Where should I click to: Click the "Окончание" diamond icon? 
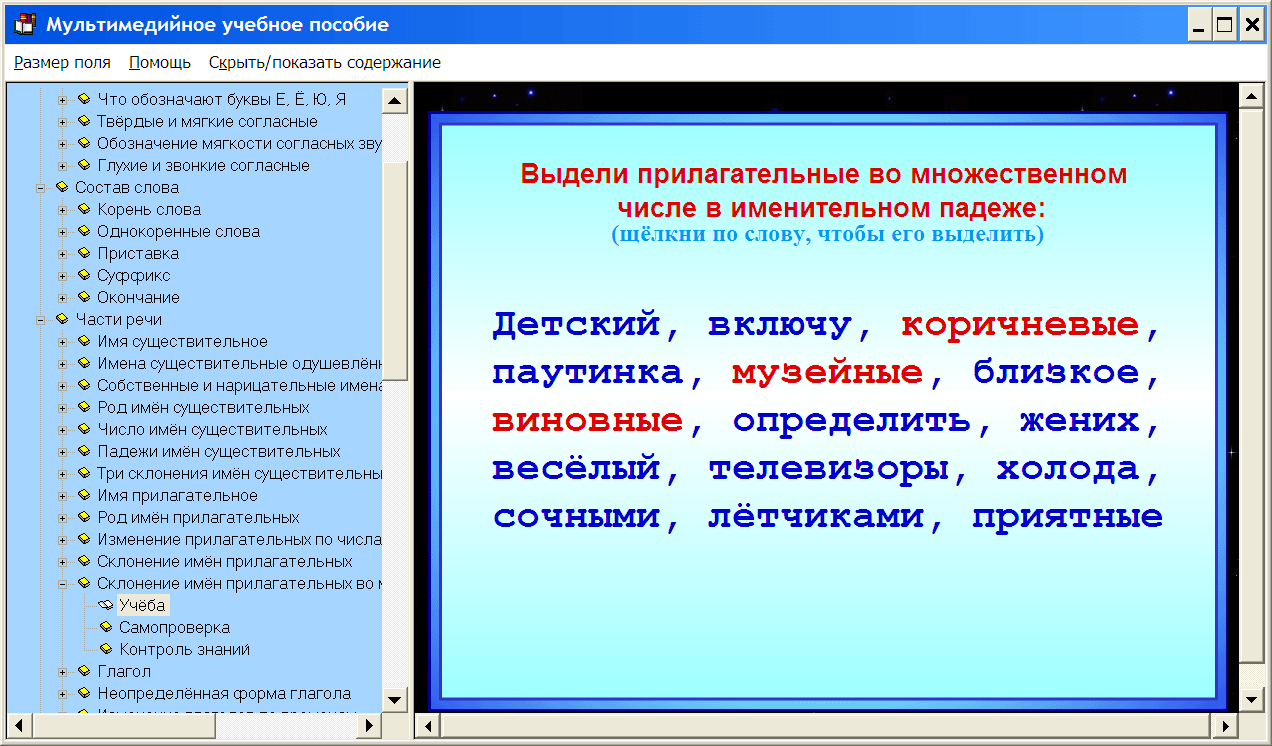click(85, 297)
